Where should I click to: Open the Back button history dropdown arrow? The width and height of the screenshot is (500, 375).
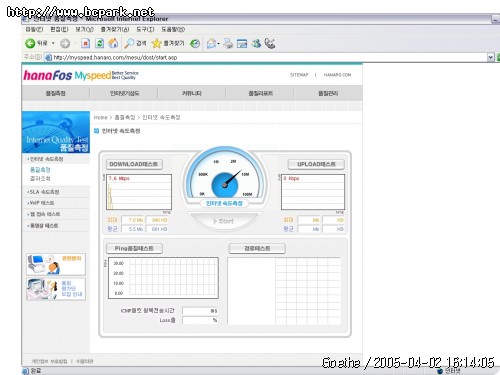(x=53, y=43)
